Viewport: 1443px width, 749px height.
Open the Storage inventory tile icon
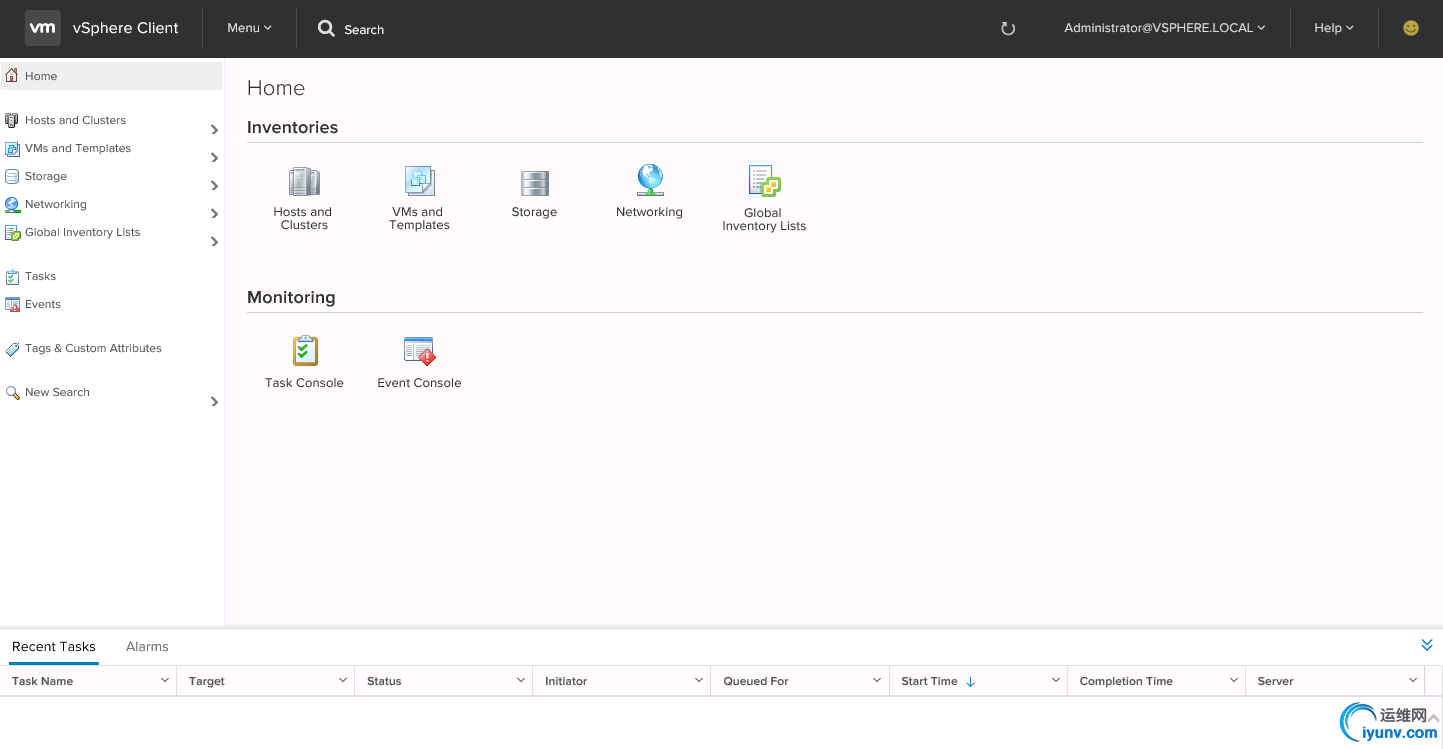(x=535, y=183)
